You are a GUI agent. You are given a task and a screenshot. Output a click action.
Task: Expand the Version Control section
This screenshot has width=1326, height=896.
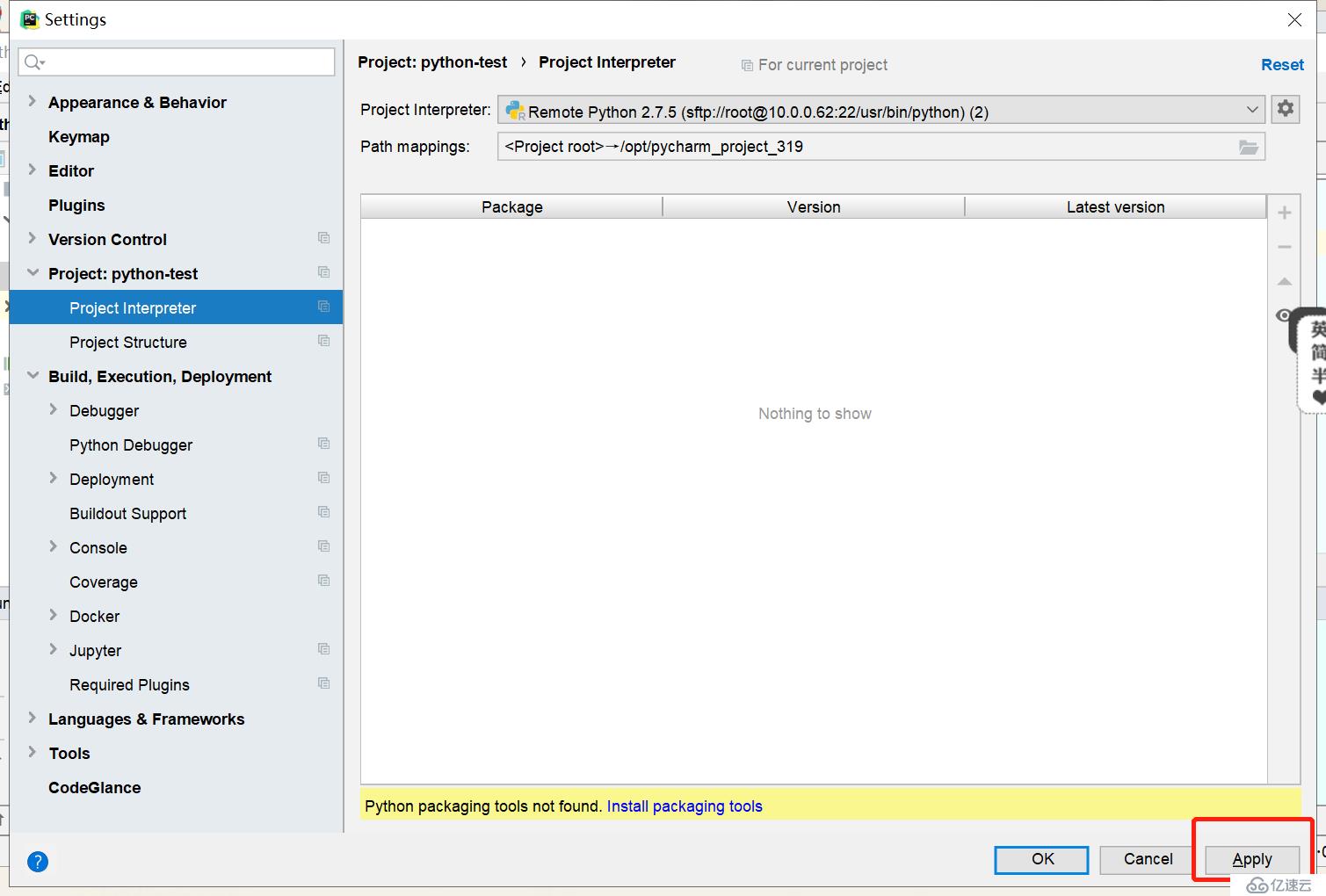33,238
